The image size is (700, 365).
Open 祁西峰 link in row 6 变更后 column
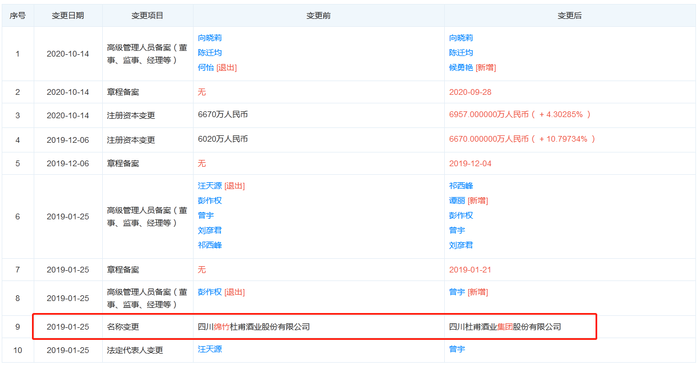(461, 186)
